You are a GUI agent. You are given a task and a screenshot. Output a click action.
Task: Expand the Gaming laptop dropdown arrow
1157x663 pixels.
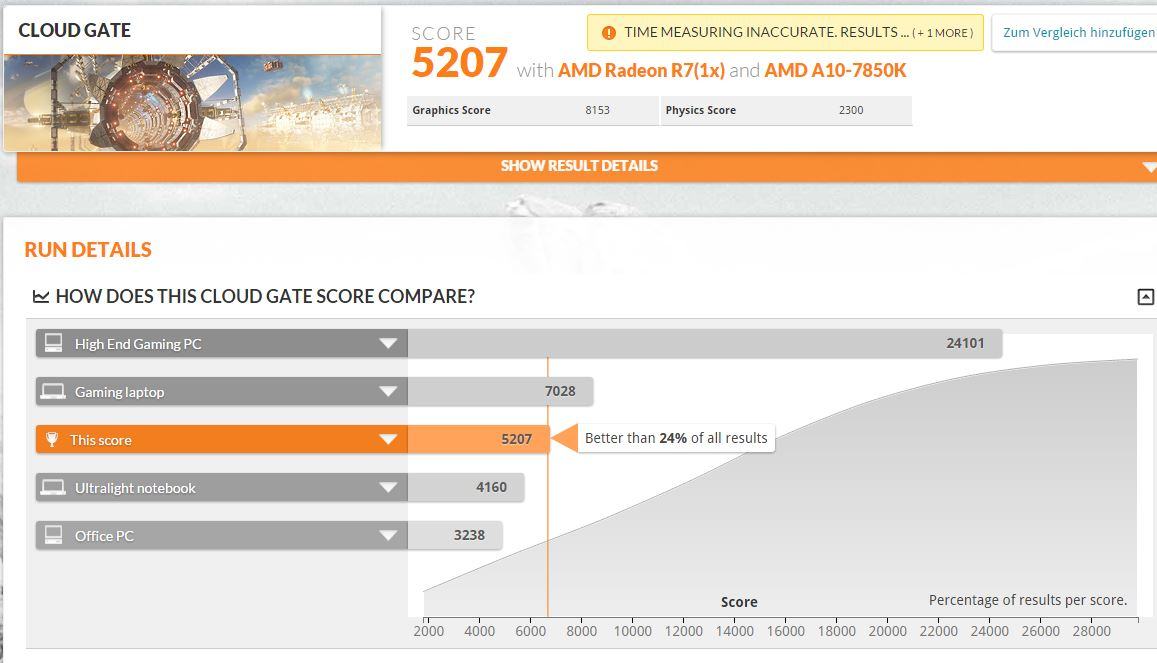pyautogui.click(x=388, y=392)
